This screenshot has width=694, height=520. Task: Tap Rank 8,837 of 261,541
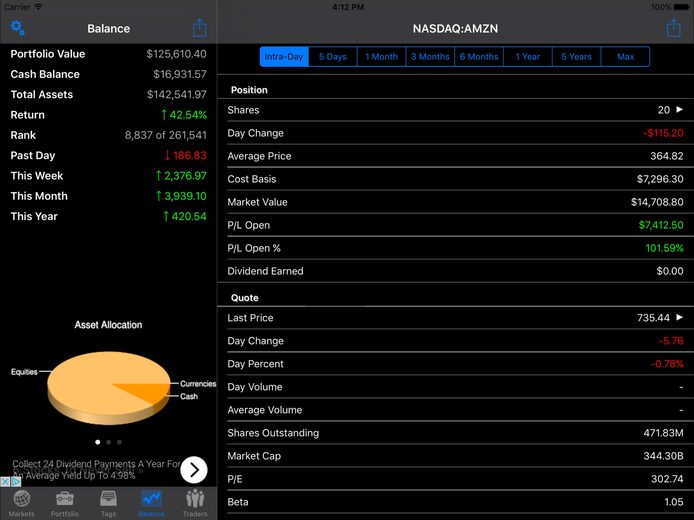[108, 135]
